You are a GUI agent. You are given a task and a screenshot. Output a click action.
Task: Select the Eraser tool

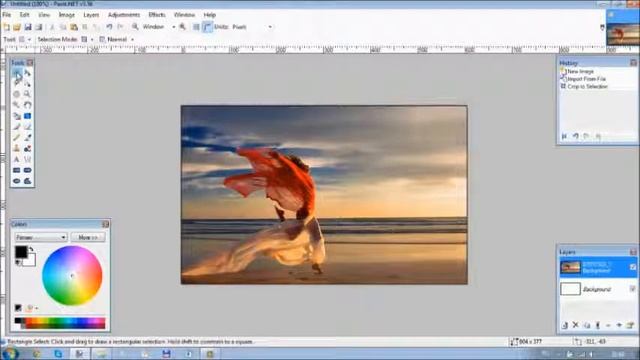point(27,127)
